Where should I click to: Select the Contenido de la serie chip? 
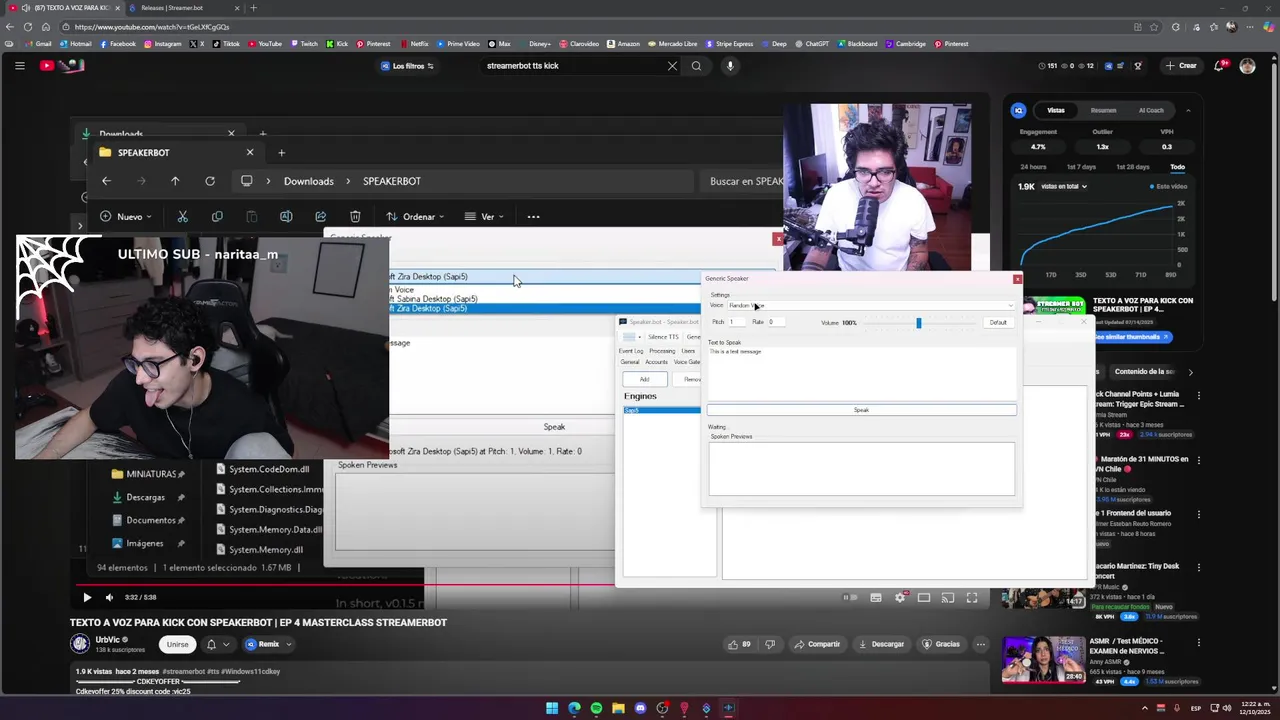[x=1143, y=371]
